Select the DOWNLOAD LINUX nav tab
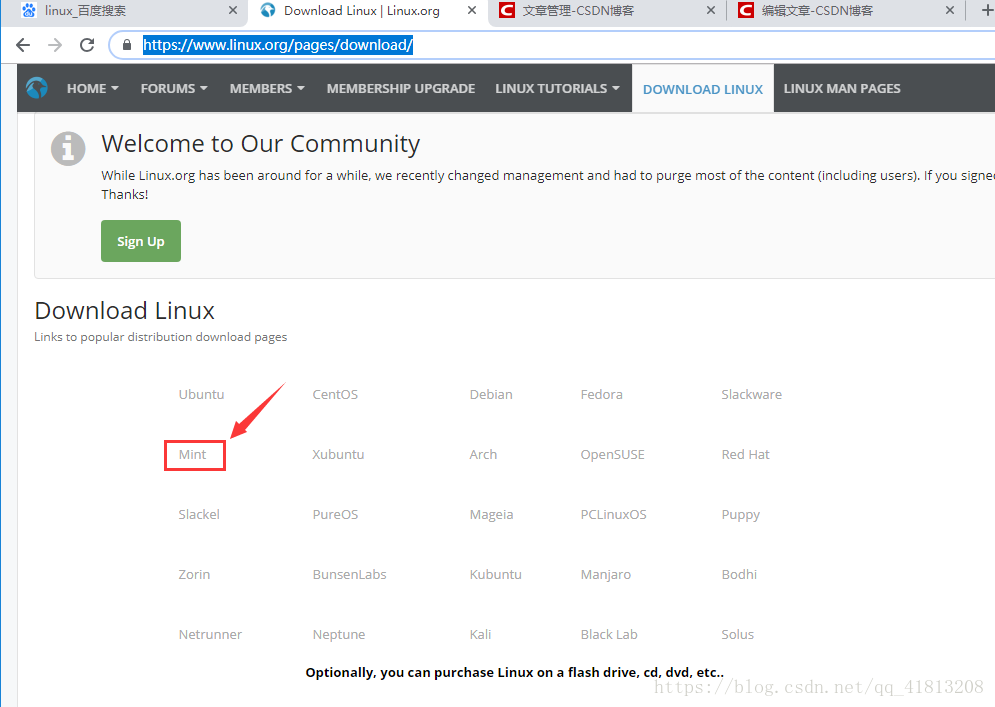 click(x=703, y=89)
